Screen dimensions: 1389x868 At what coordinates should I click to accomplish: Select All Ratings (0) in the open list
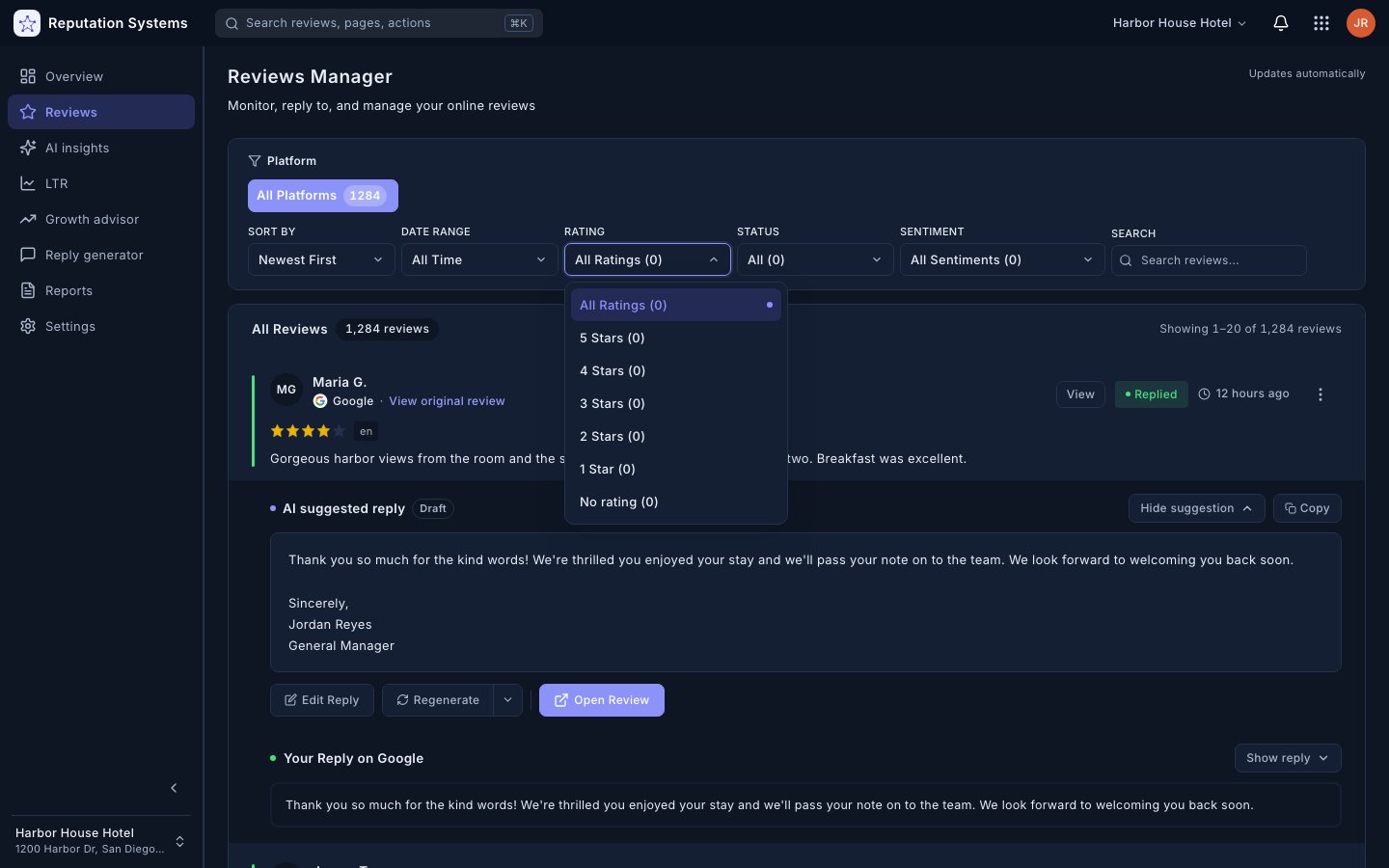point(676,305)
